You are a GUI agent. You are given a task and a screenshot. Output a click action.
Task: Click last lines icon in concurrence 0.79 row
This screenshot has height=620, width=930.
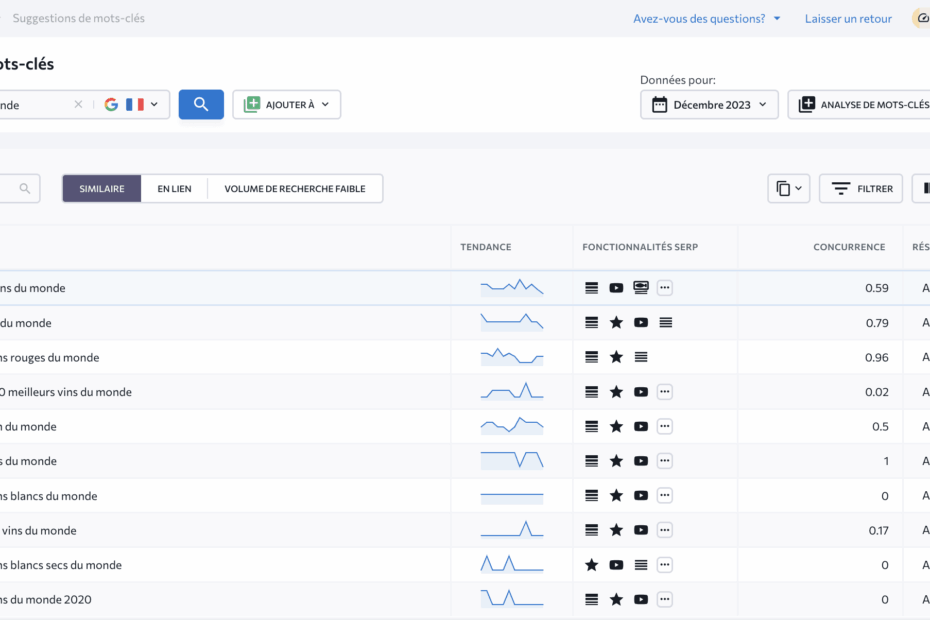(x=665, y=323)
